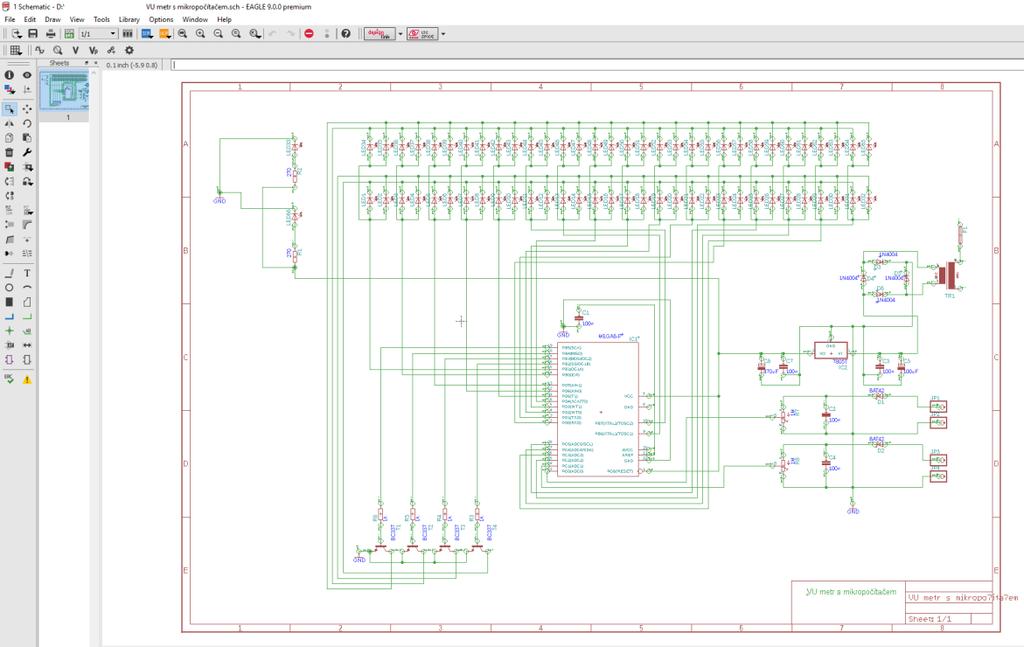Select the Dimension double-arrow tool

pyautogui.click(x=27, y=345)
